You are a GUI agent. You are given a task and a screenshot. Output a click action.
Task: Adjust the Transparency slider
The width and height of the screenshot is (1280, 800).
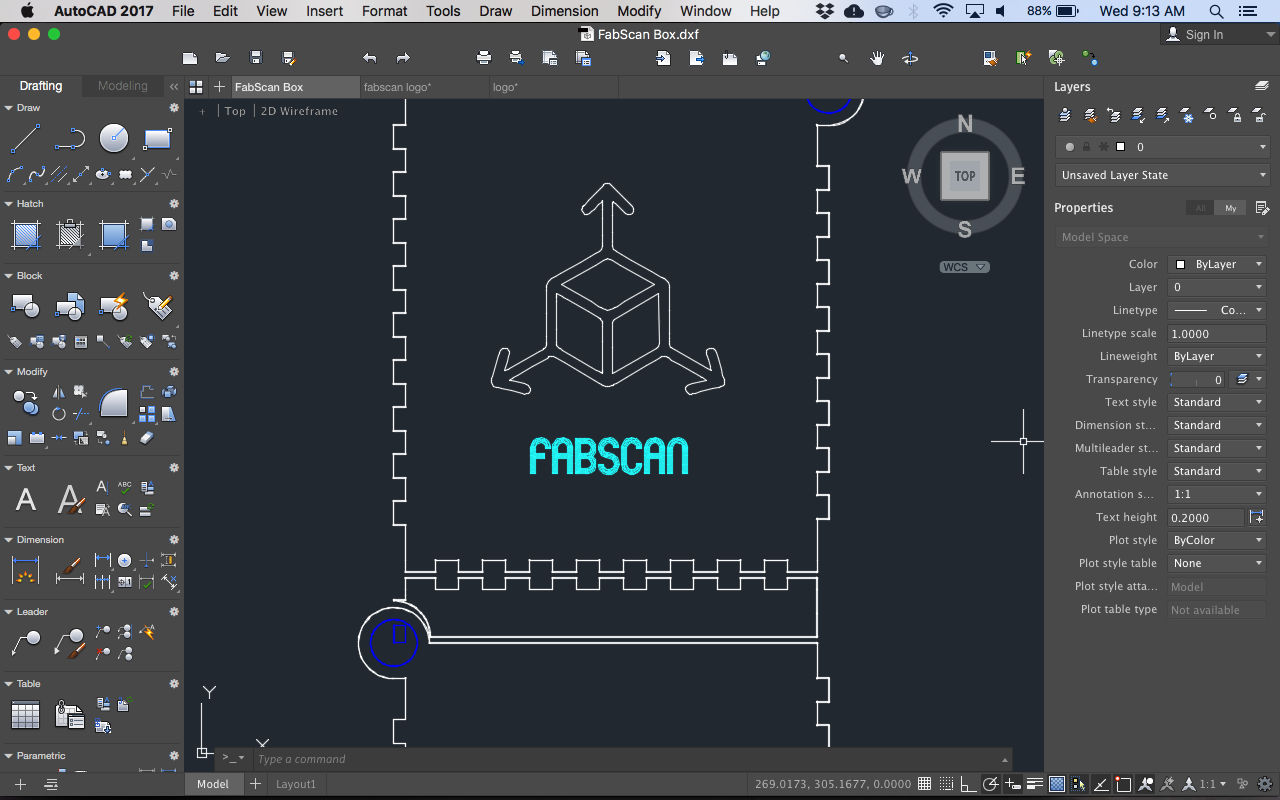[1197, 379]
